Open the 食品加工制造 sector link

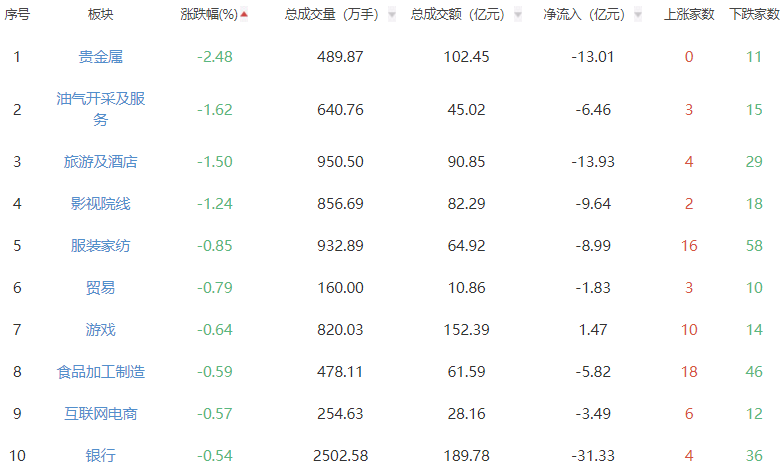point(100,372)
